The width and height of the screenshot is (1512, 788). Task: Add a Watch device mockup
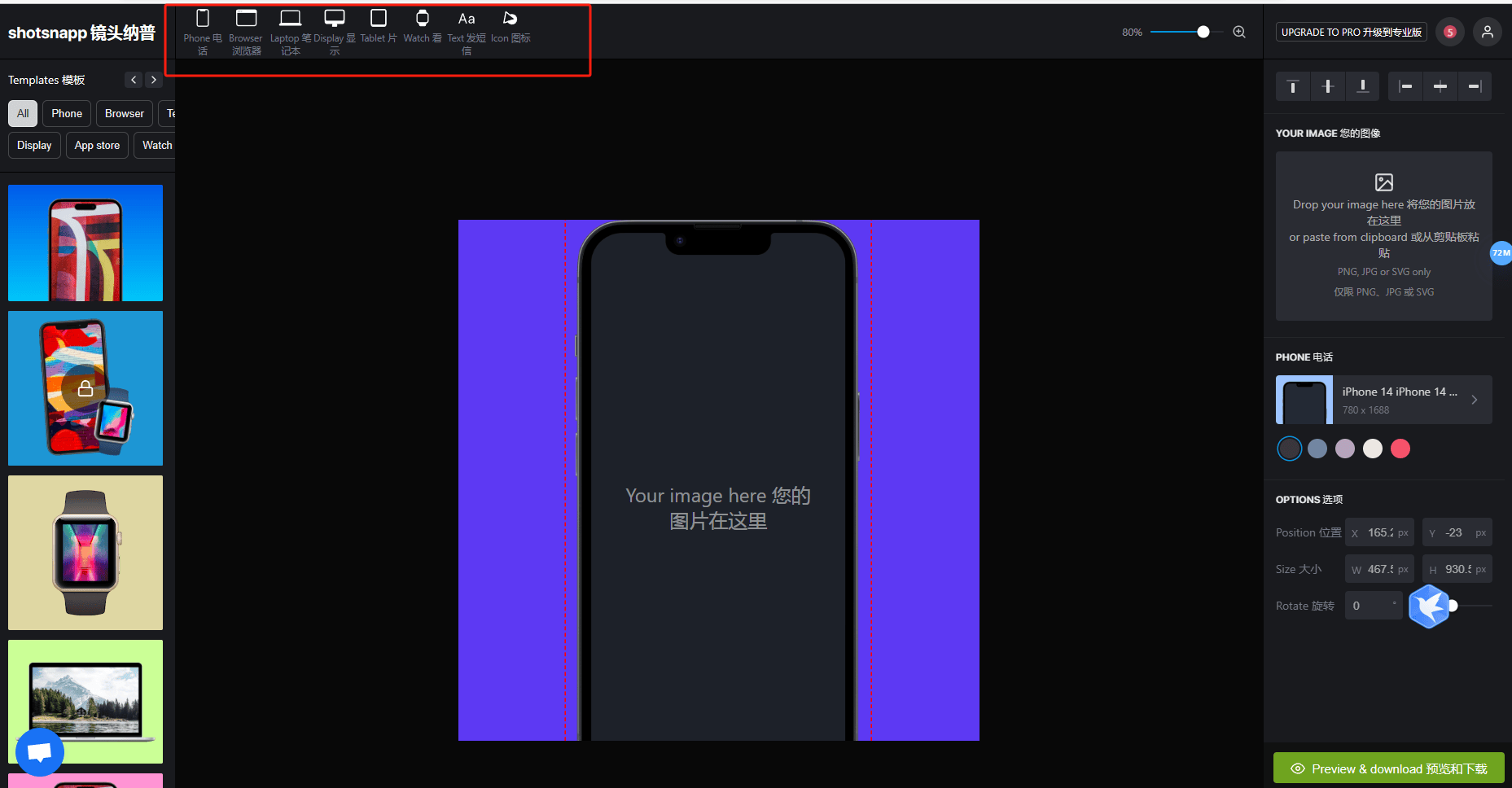click(x=422, y=26)
